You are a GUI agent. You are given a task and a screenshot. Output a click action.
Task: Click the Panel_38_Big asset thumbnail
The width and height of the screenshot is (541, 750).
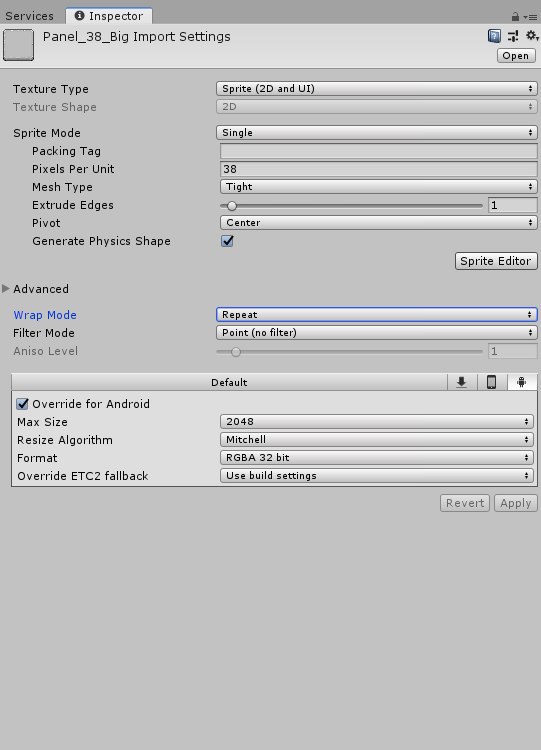tap(19, 45)
